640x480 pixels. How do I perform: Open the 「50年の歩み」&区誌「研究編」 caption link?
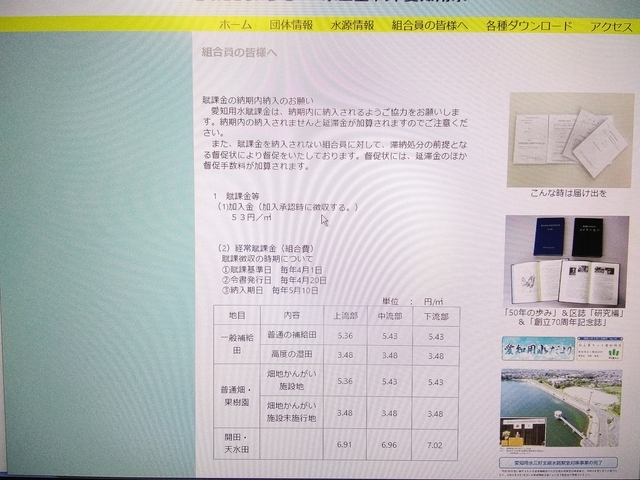565,313
